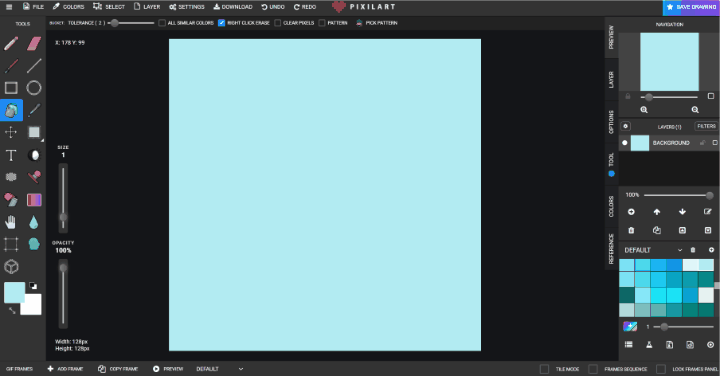This screenshot has width=720, height=376.
Task: Enable the Frames Sequence checkbox
Action: 593,369
